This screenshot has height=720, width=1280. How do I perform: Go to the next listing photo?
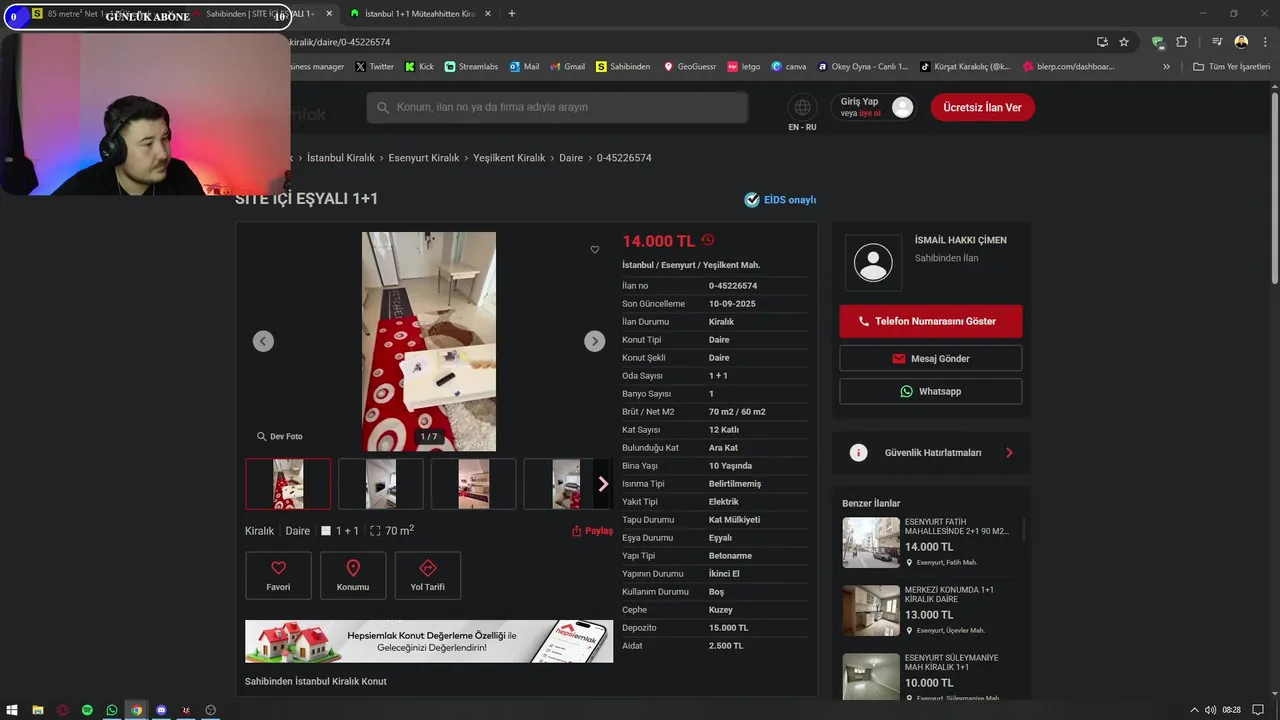(x=594, y=341)
